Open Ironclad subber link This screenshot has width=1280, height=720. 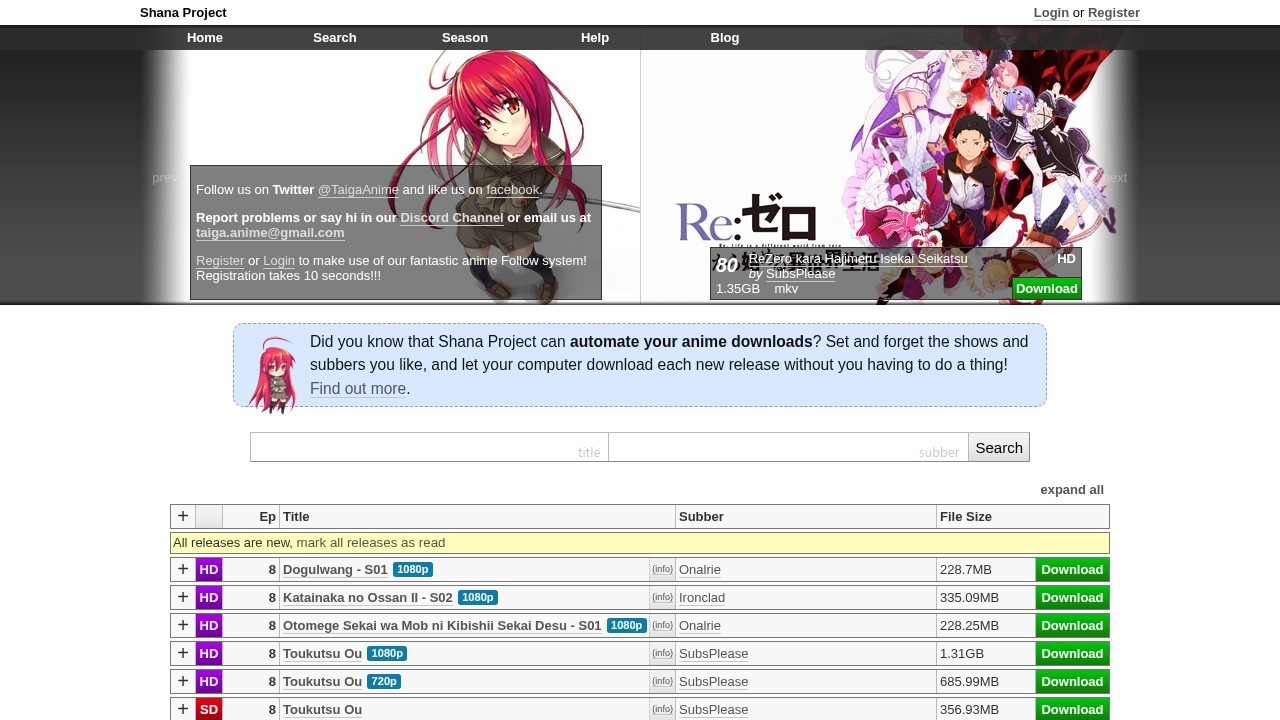(x=702, y=598)
